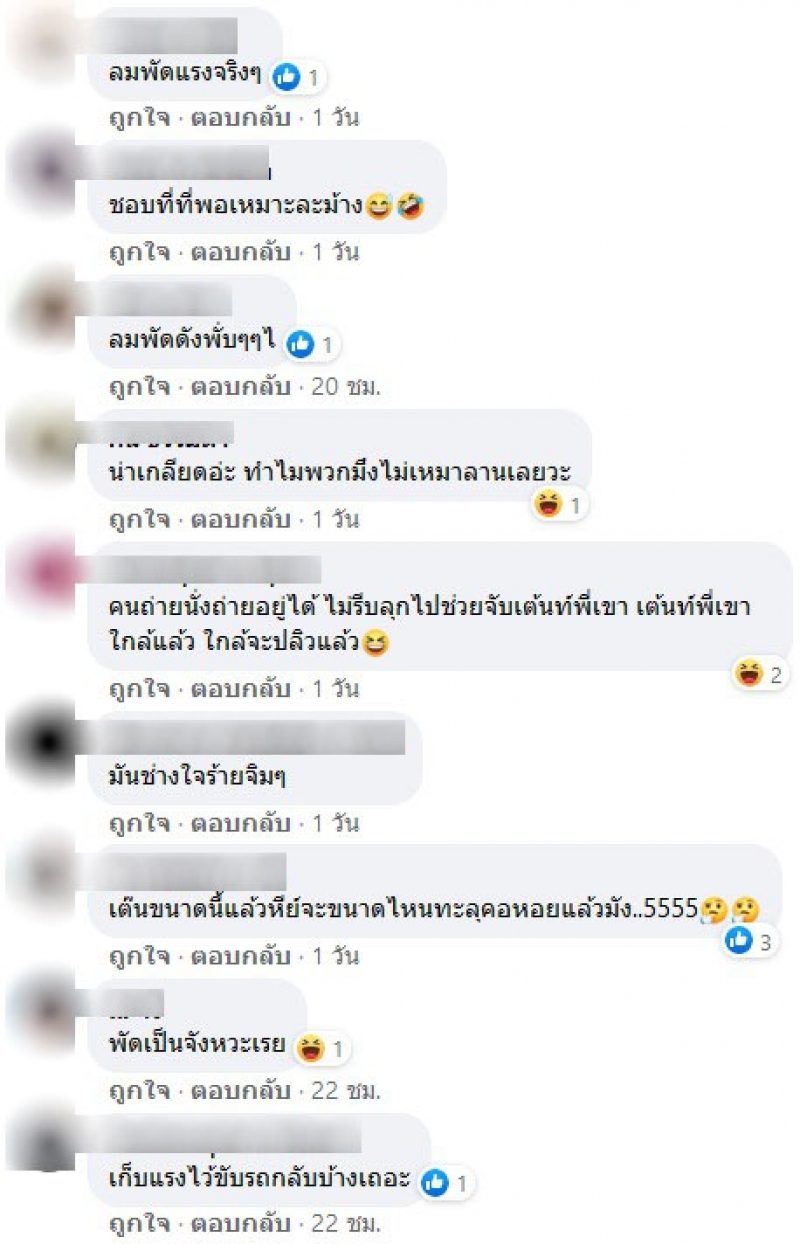
Task: Click ตอบกลับ under พัดเป็นจังหวะเรย comment
Action: (240, 1089)
